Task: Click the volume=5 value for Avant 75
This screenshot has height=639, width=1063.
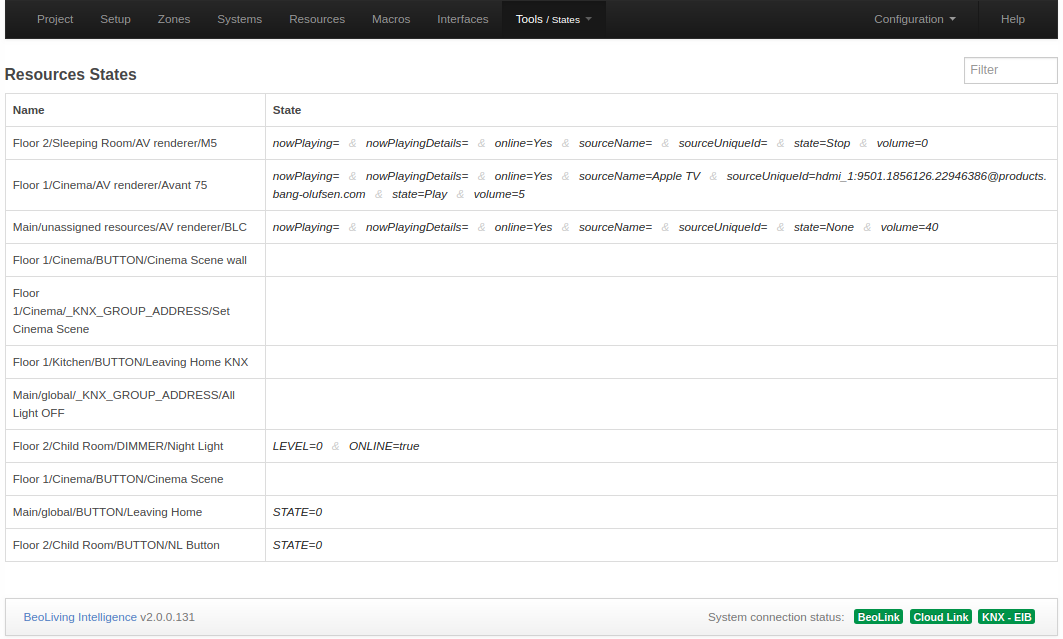Action: click(x=499, y=194)
